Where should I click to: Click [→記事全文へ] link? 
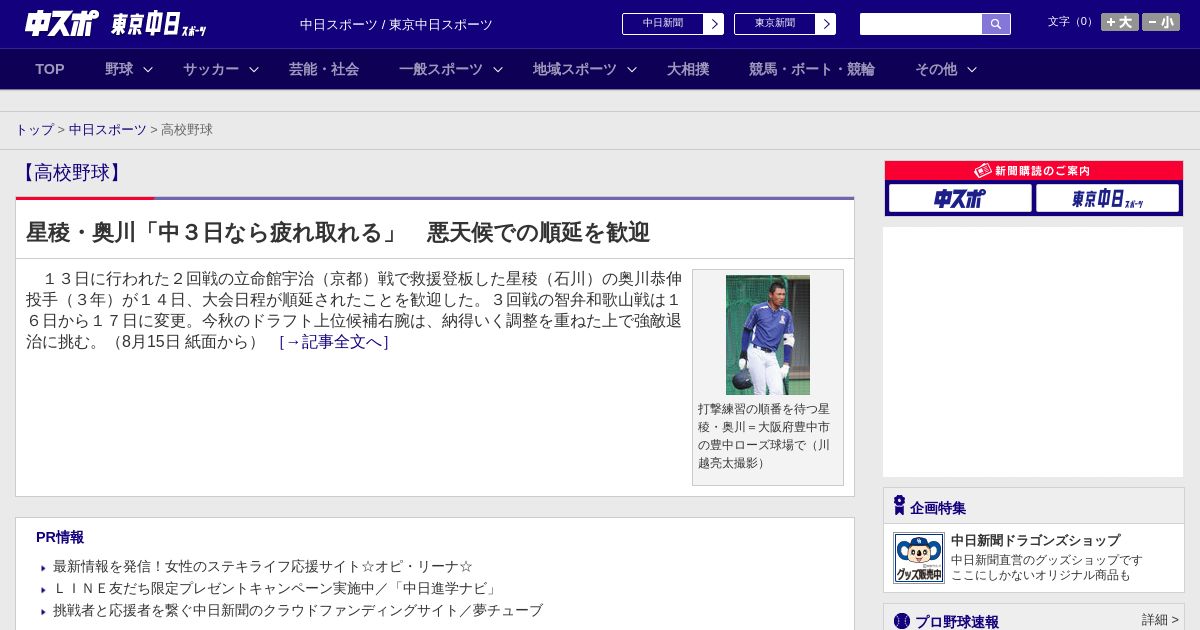(334, 342)
